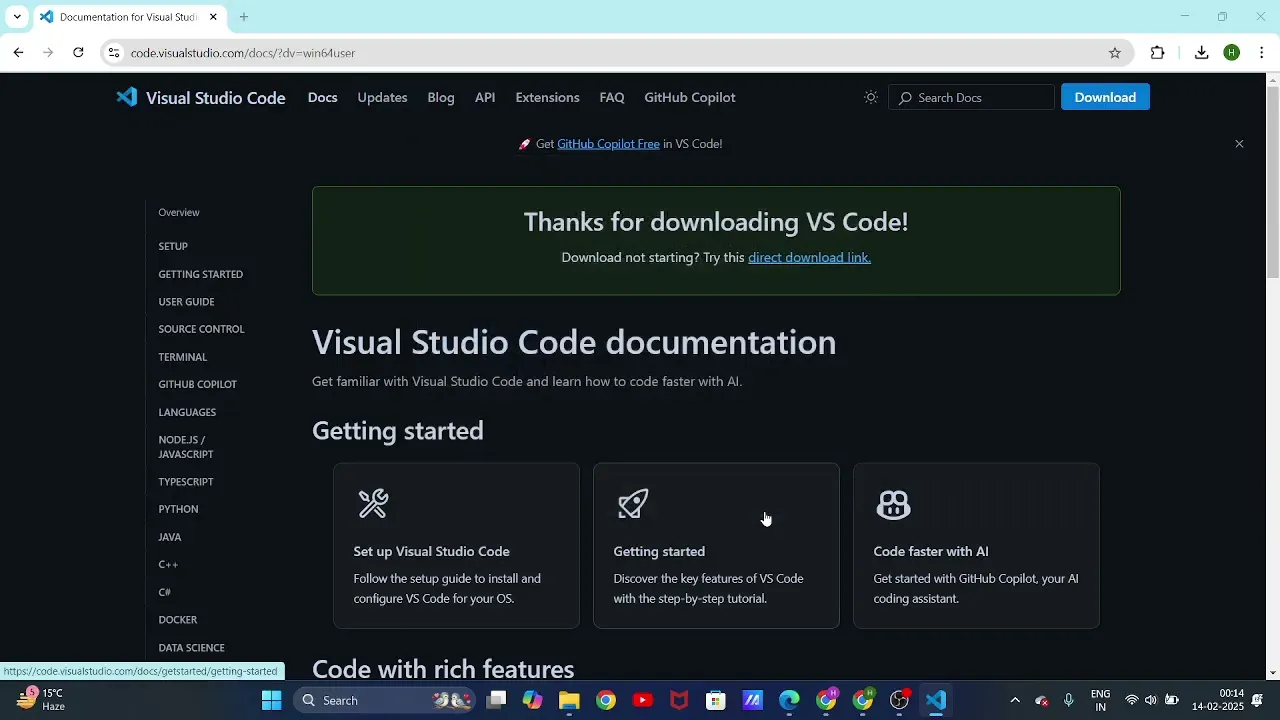This screenshot has height=720, width=1280.
Task: Select Overview in the docs sidebar
Action: point(179,212)
